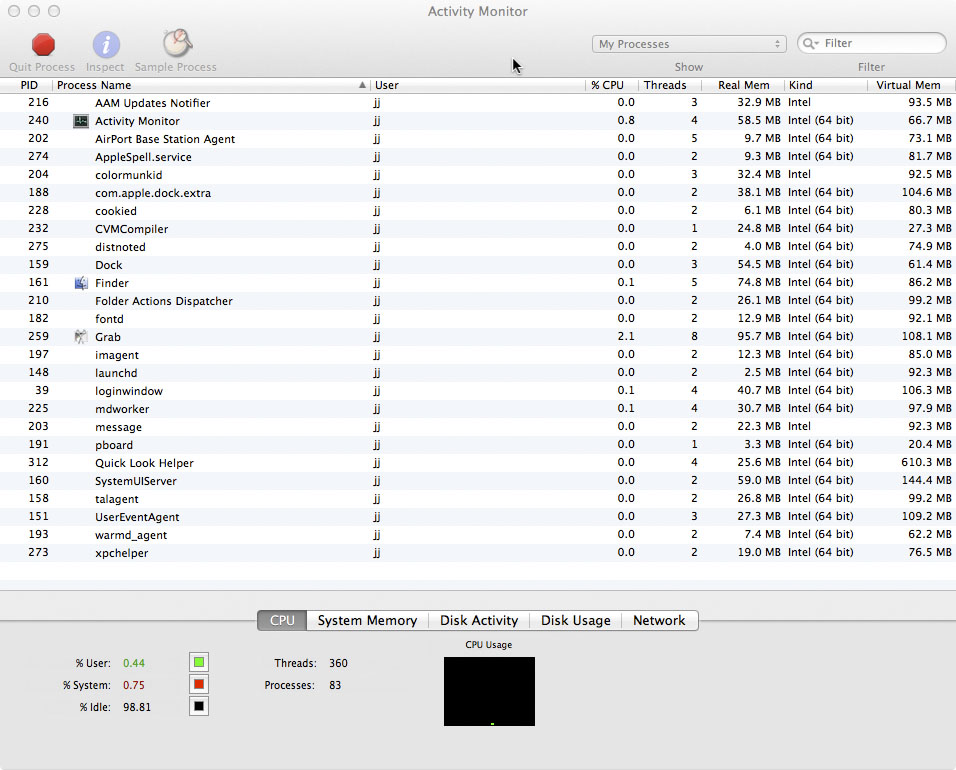Sort by Virtual Mem column header
This screenshot has width=956, height=770.
click(908, 85)
